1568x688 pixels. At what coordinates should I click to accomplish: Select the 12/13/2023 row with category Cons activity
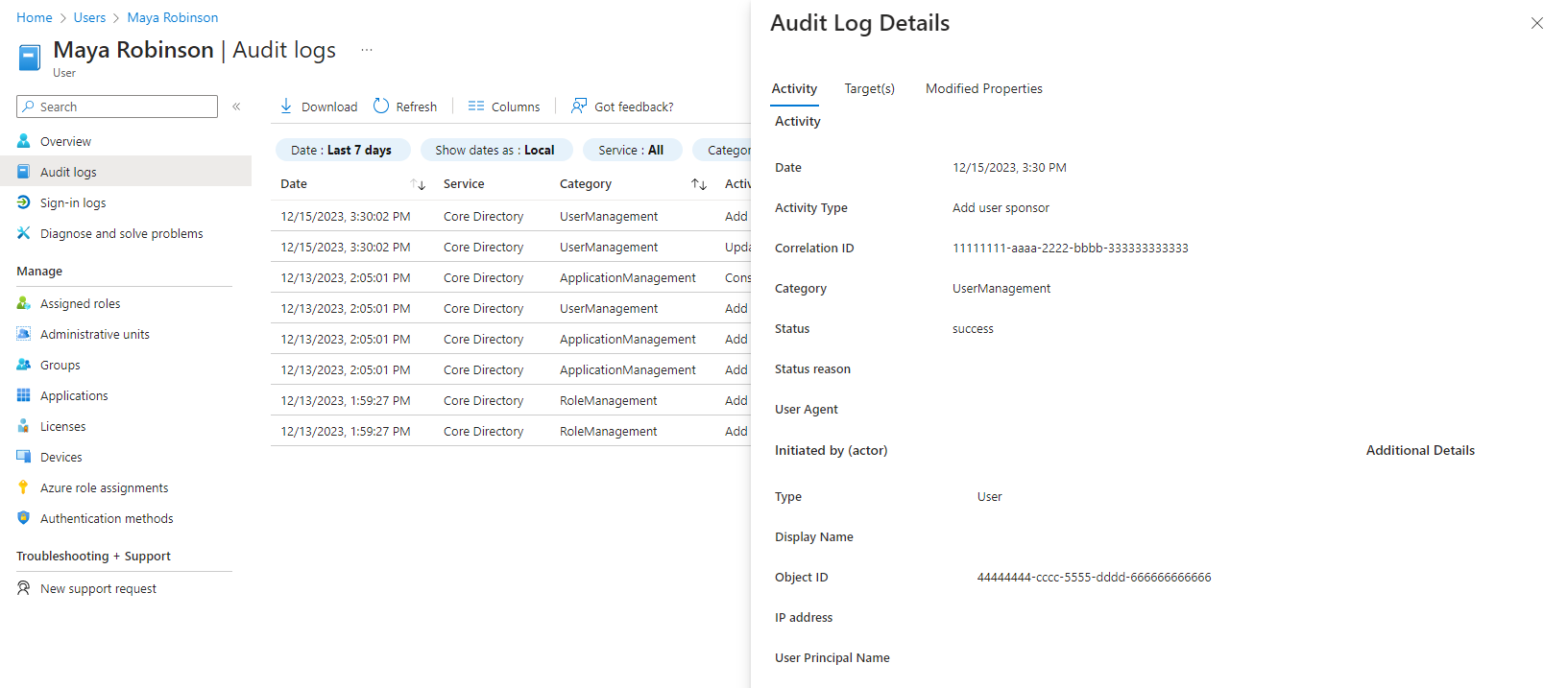coord(511,277)
